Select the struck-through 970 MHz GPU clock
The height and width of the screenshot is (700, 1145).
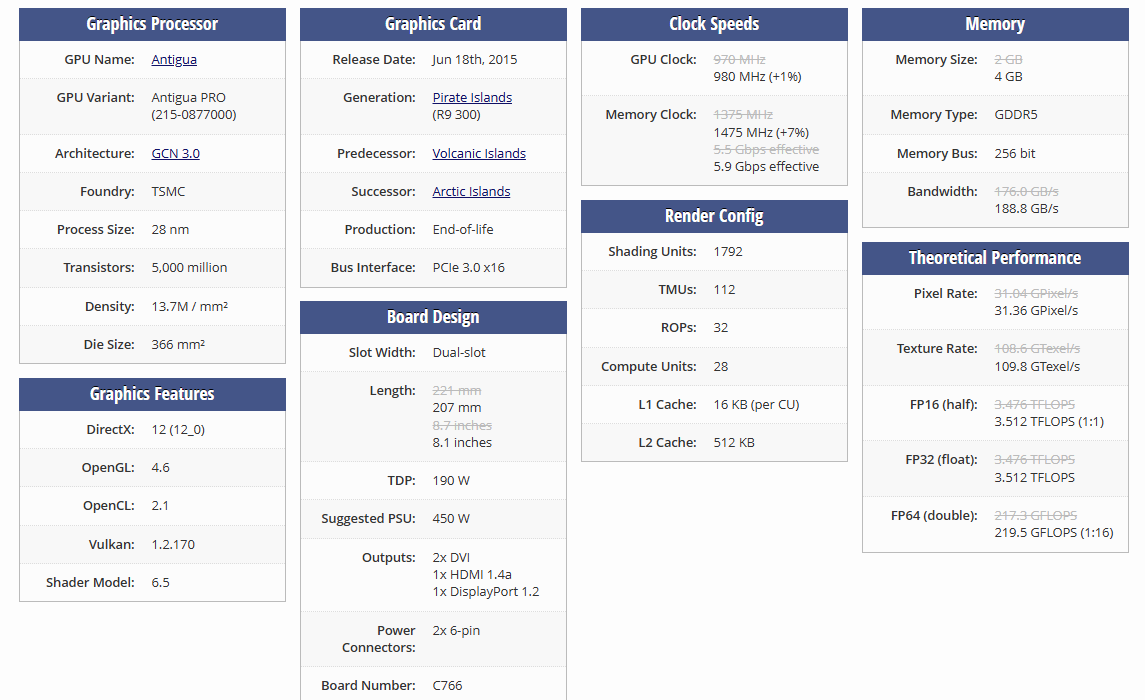point(739,60)
